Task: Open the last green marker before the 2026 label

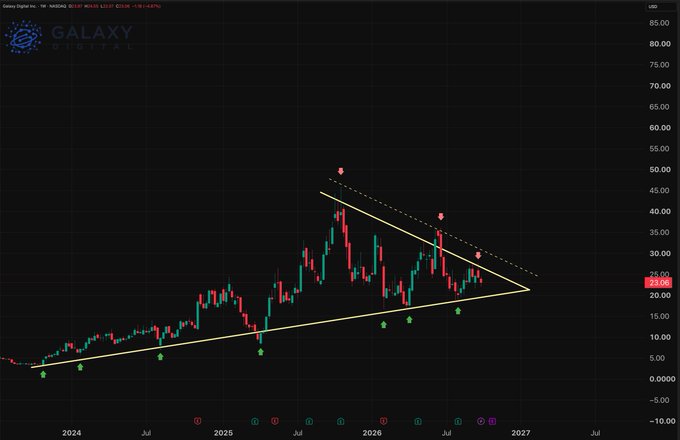Action: click(x=341, y=421)
